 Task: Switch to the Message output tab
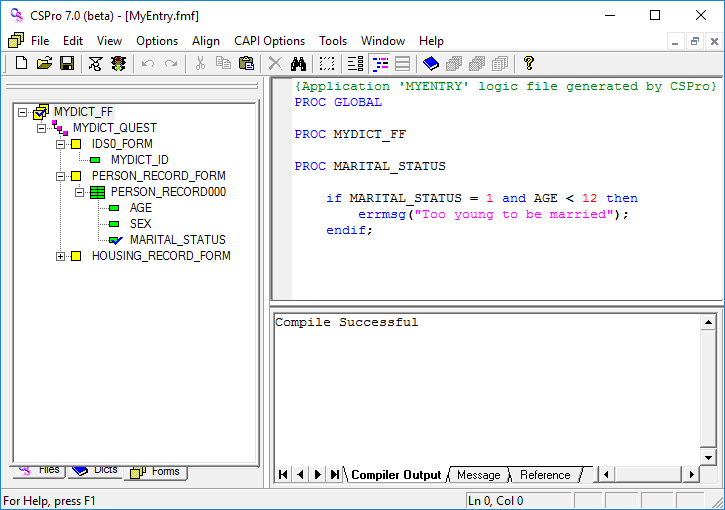[x=478, y=475]
